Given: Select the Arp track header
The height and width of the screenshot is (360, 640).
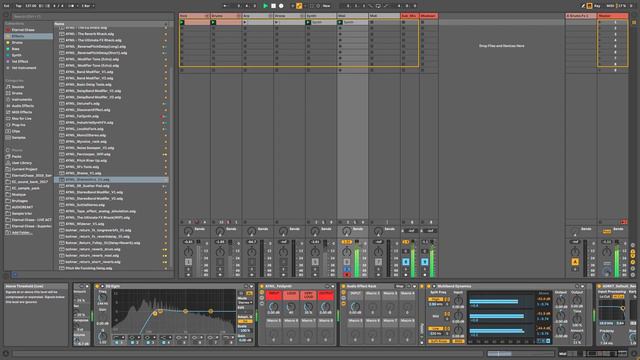Looking at the screenshot, I should (x=258, y=16).
